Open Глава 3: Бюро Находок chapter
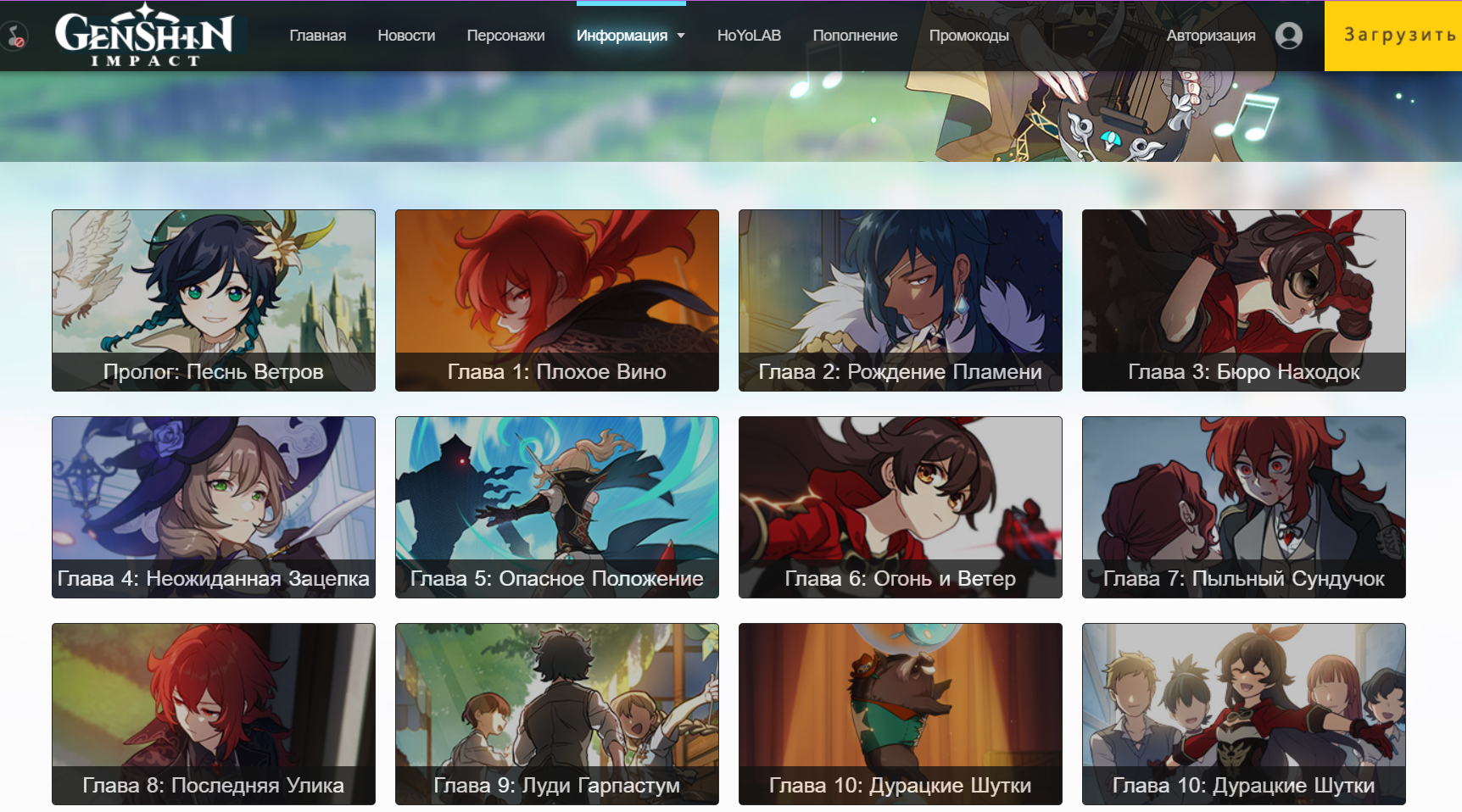The image size is (1462, 812). coord(1244,300)
